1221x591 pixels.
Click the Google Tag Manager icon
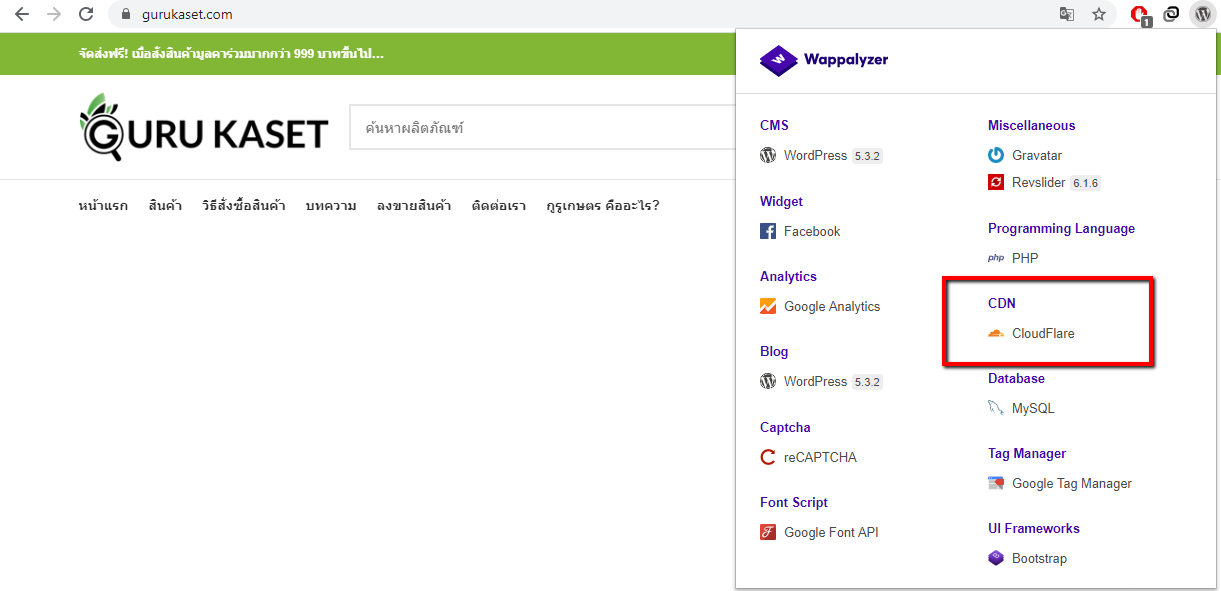click(x=996, y=484)
